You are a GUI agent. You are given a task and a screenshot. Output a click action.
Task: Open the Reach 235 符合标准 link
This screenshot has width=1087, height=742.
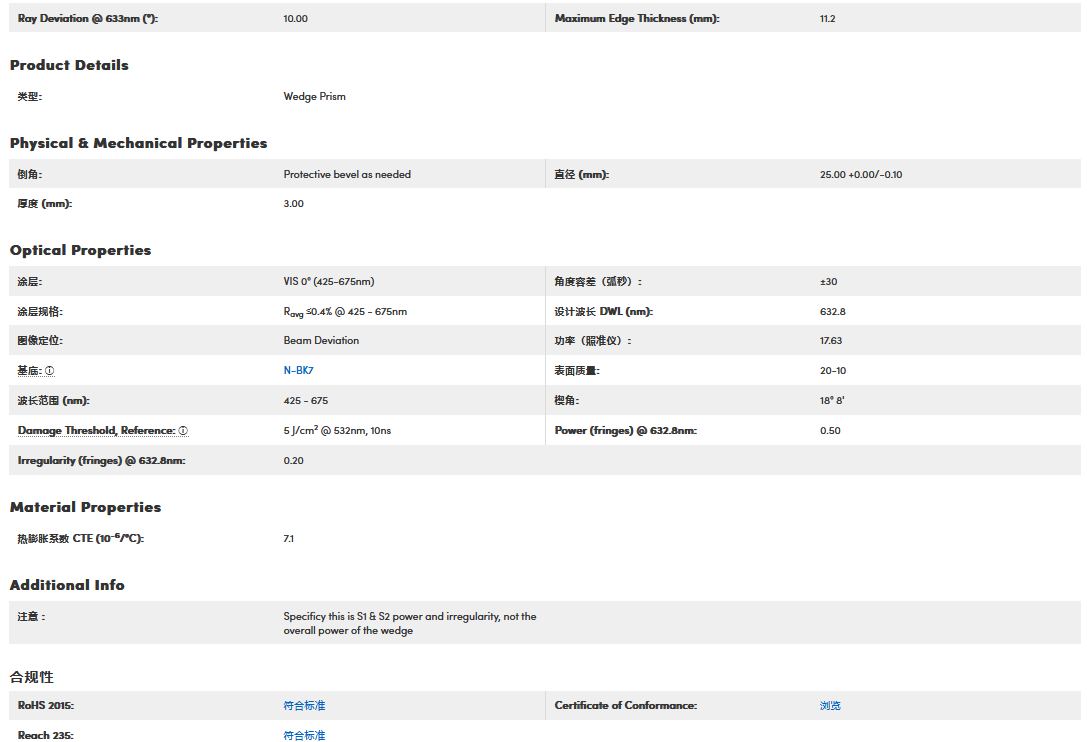304,736
